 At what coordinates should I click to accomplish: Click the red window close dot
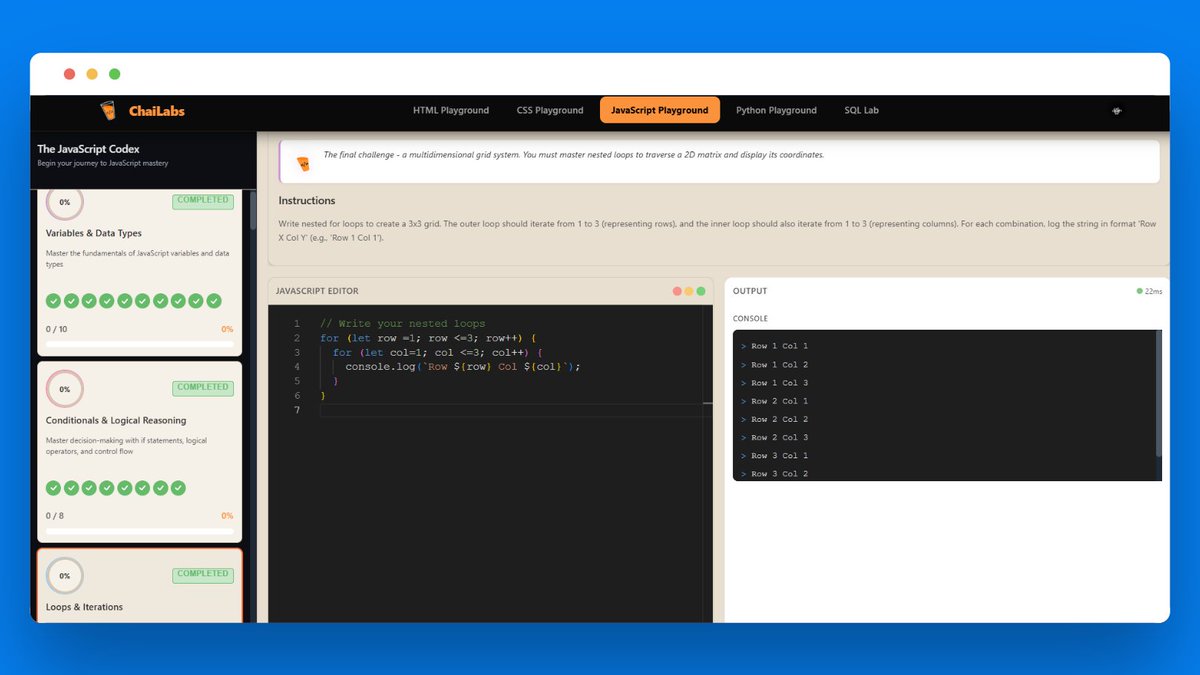pyautogui.click(x=69, y=74)
